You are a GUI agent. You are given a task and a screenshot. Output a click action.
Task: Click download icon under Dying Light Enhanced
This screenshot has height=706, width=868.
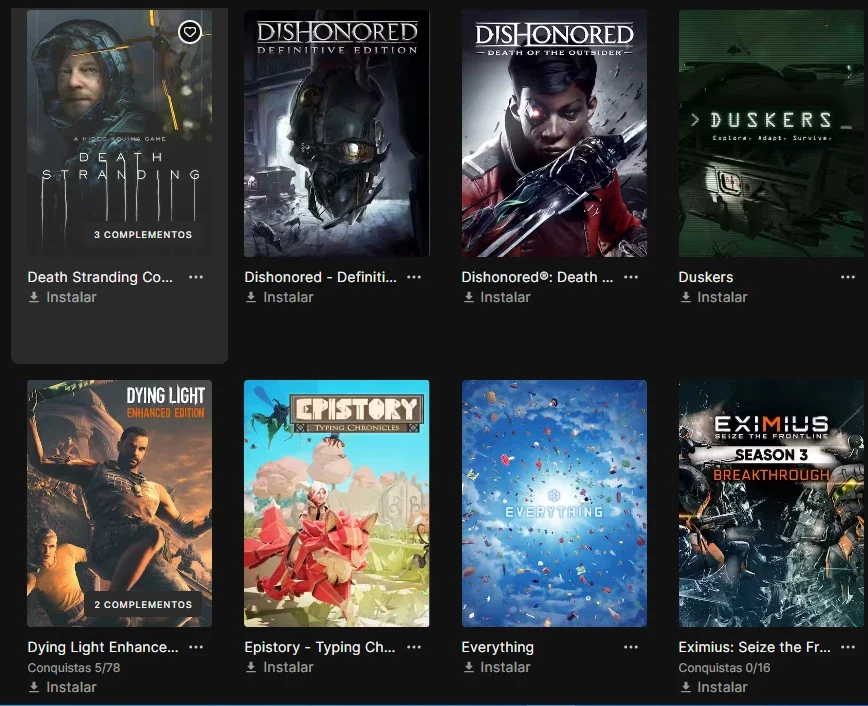click(34, 687)
